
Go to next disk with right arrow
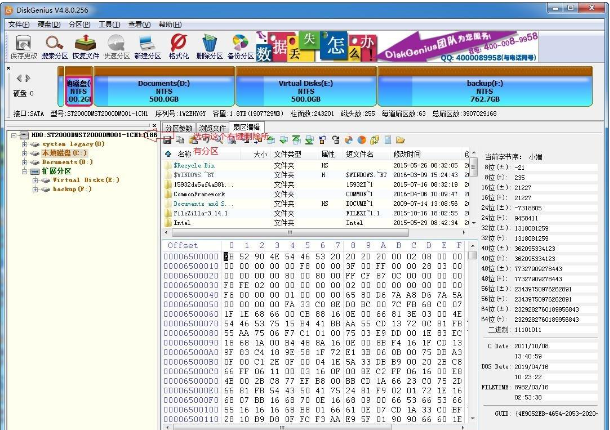coord(28,78)
